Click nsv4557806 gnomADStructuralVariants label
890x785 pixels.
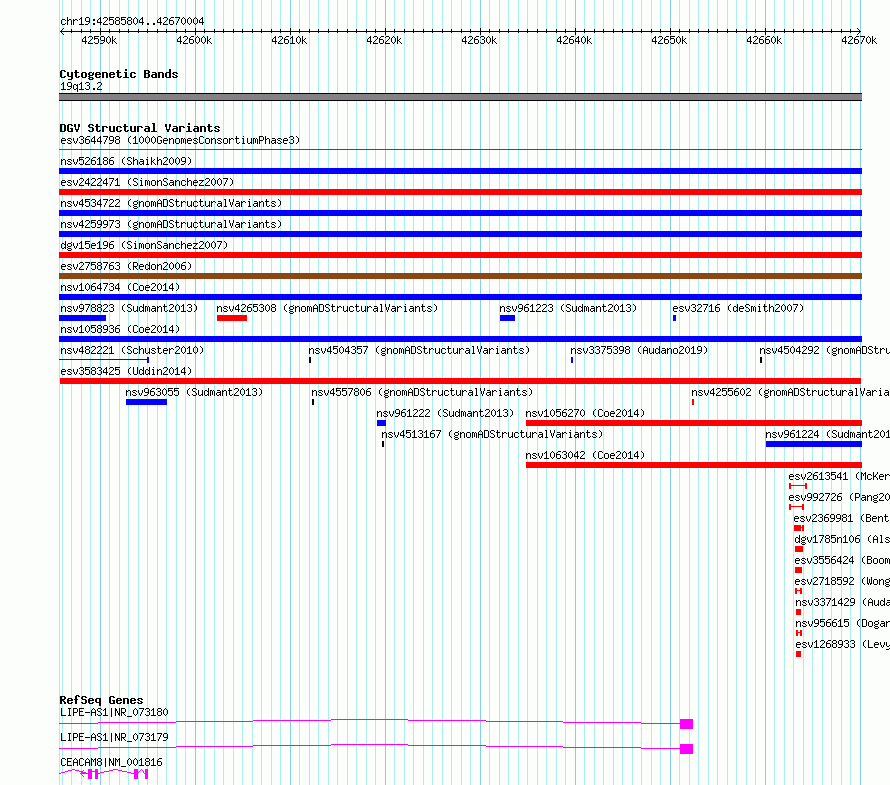point(422,392)
